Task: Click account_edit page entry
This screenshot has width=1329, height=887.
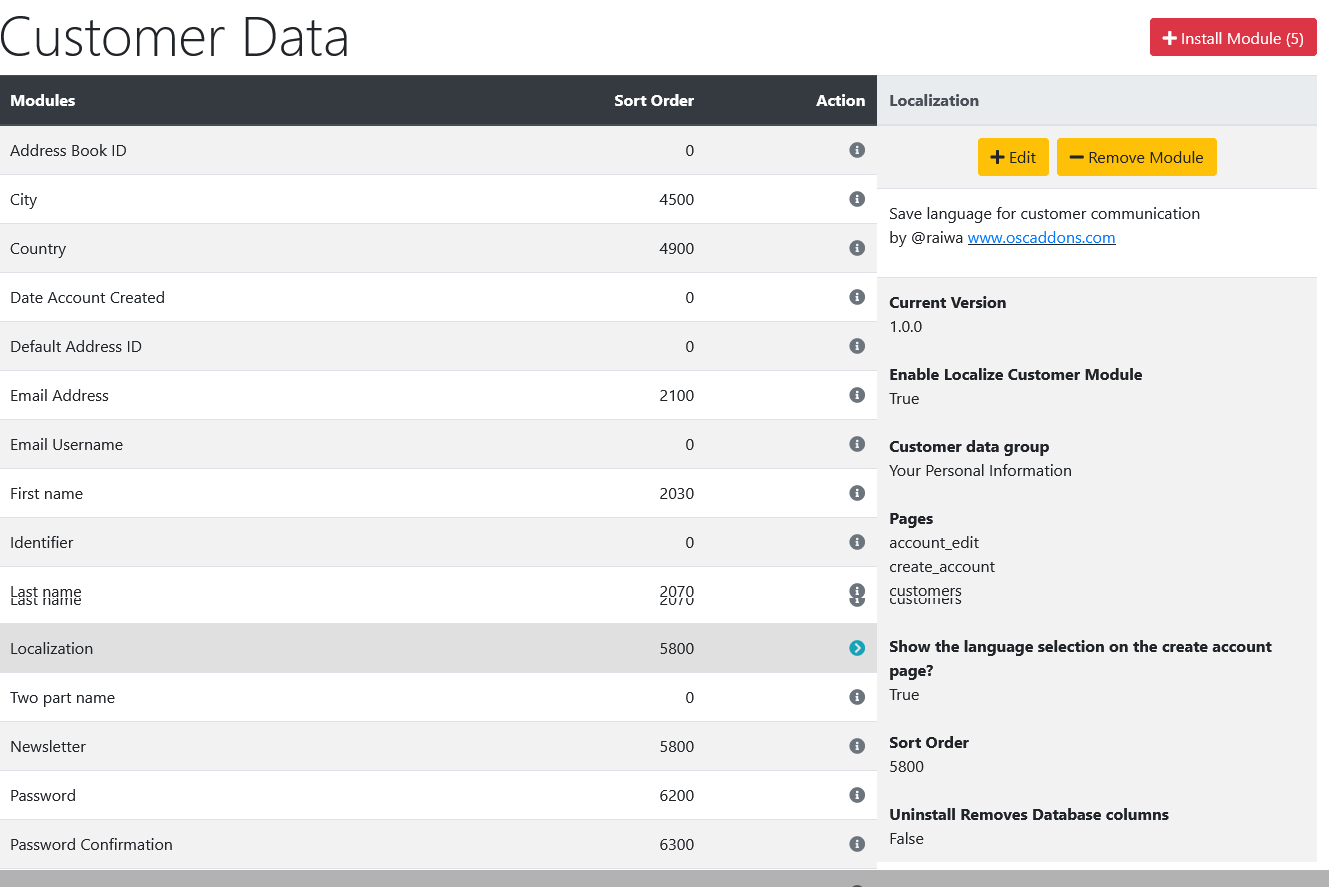Action: coord(934,543)
